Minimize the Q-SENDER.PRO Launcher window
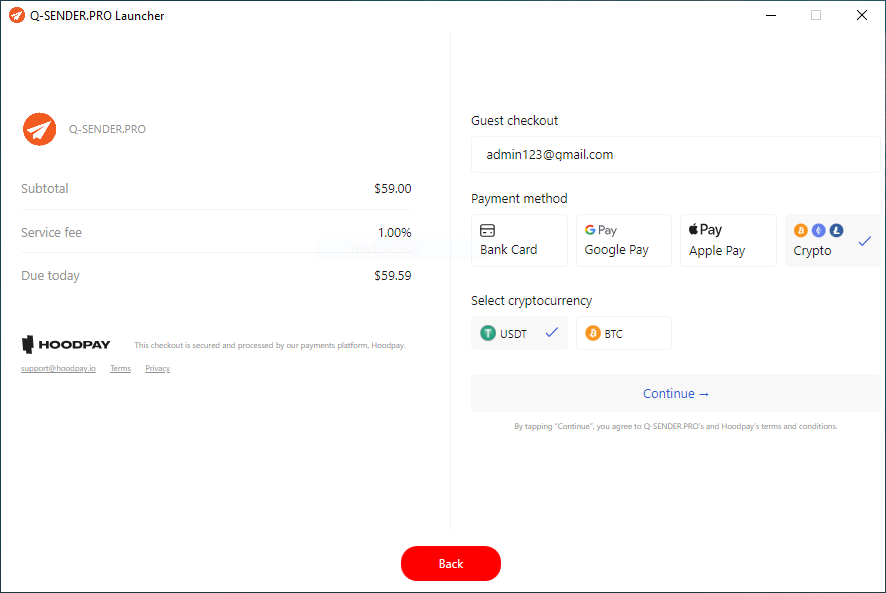This screenshot has width=886, height=593. click(x=771, y=15)
